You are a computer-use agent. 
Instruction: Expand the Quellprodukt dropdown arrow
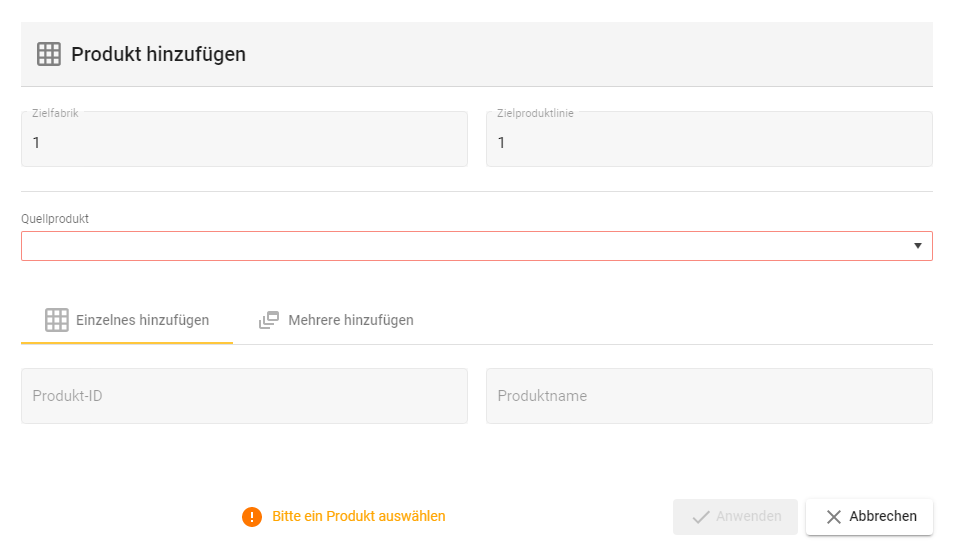[917, 246]
